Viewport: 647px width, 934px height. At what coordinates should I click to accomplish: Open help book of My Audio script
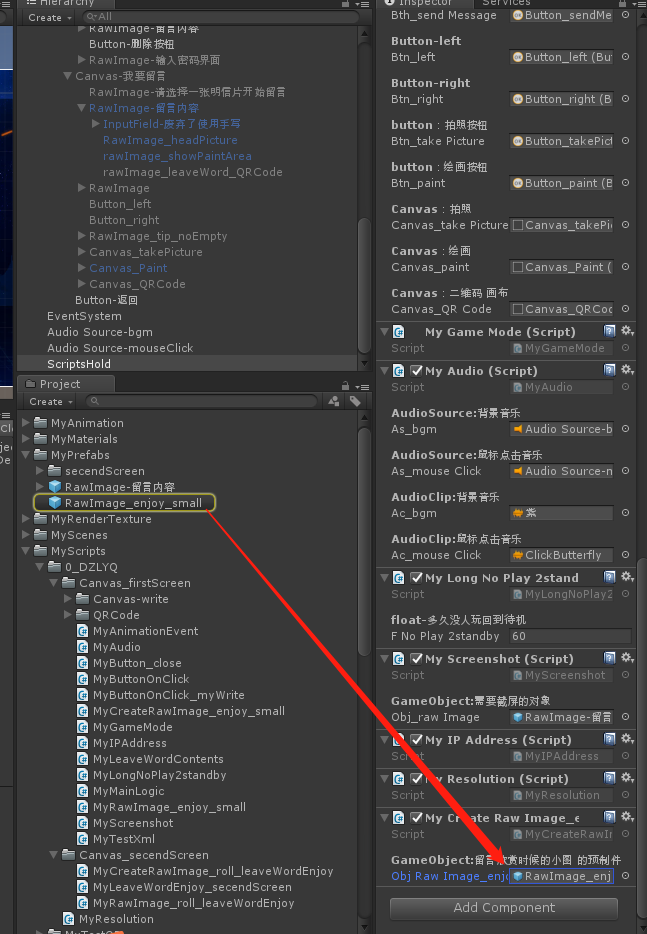click(x=609, y=371)
